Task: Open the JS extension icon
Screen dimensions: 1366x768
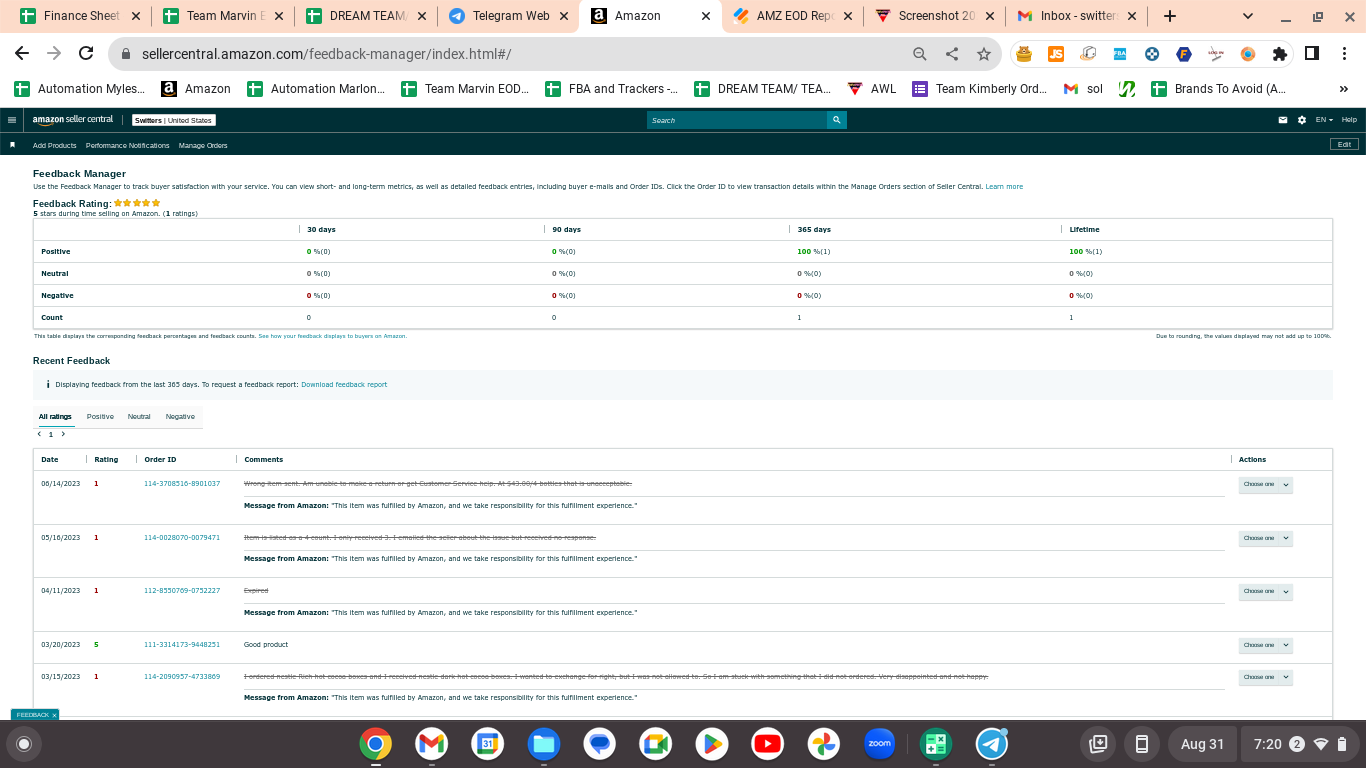Action: coord(1056,54)
